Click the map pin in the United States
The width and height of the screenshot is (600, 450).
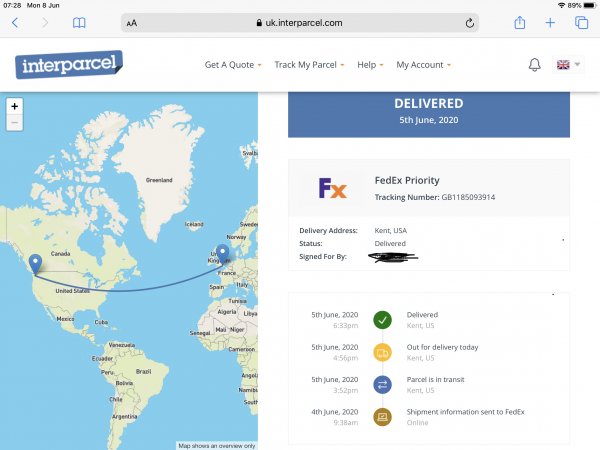click(x=35, y=264)
